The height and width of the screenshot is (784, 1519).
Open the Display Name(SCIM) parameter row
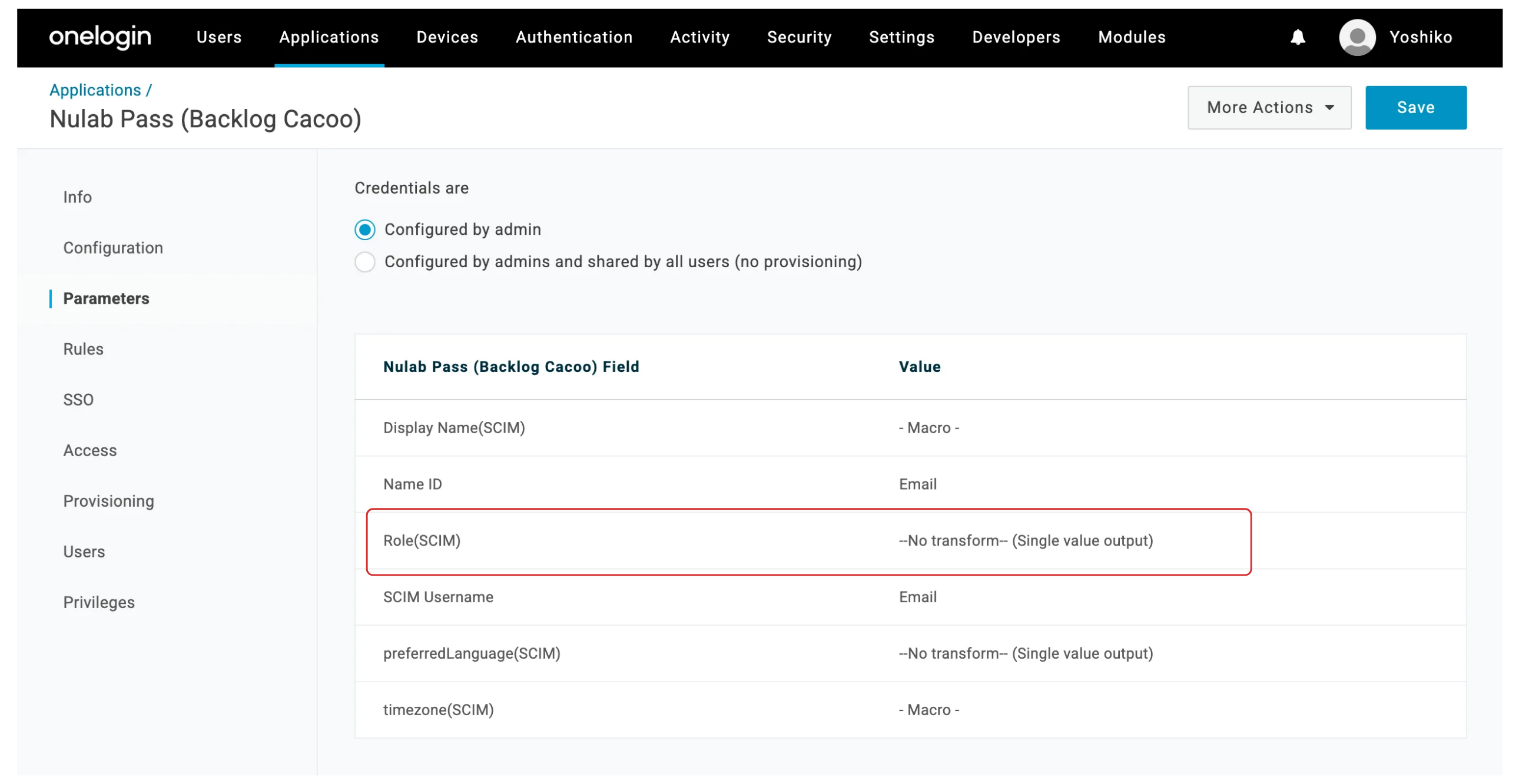(x=910, y=428)
